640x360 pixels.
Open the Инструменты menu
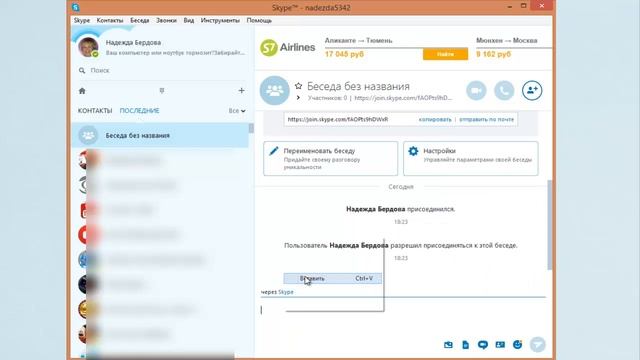220,20
